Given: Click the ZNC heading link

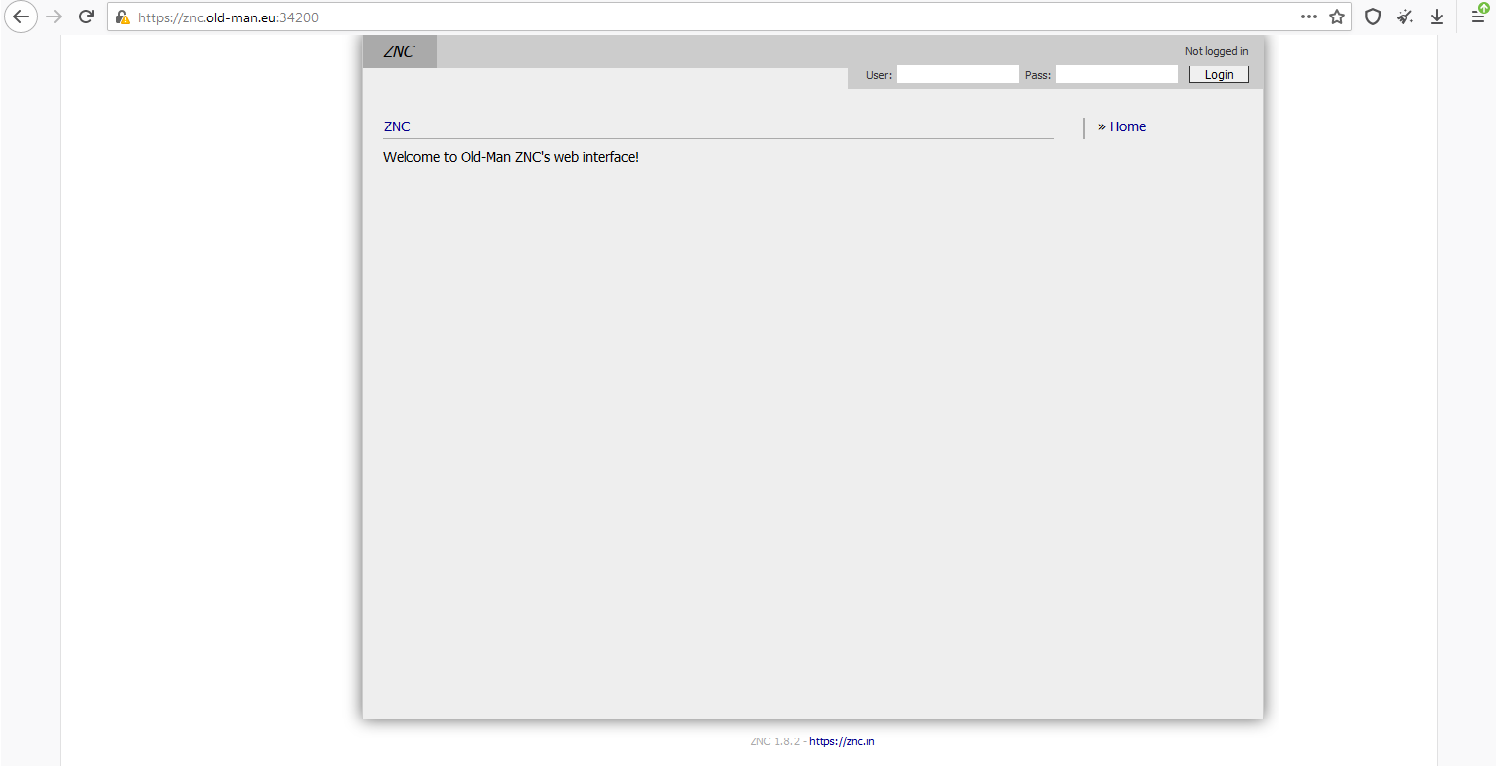Looking at the screenshot, I should [x=397, y=127].
